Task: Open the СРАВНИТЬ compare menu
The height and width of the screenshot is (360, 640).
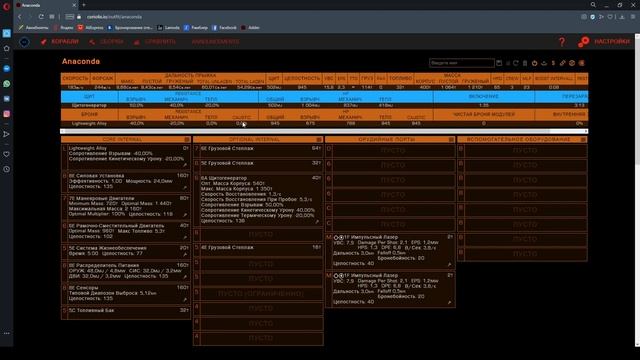Action: pos(155,42)
